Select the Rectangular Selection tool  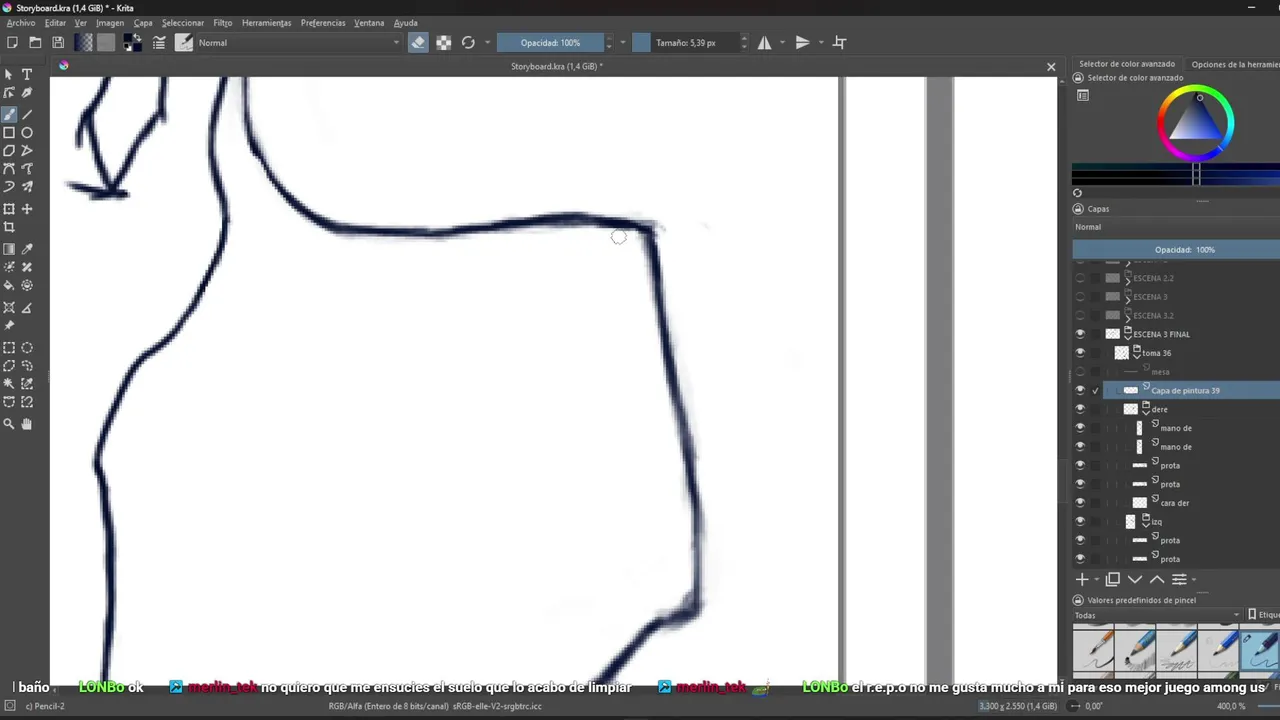[x=9, y=348]
